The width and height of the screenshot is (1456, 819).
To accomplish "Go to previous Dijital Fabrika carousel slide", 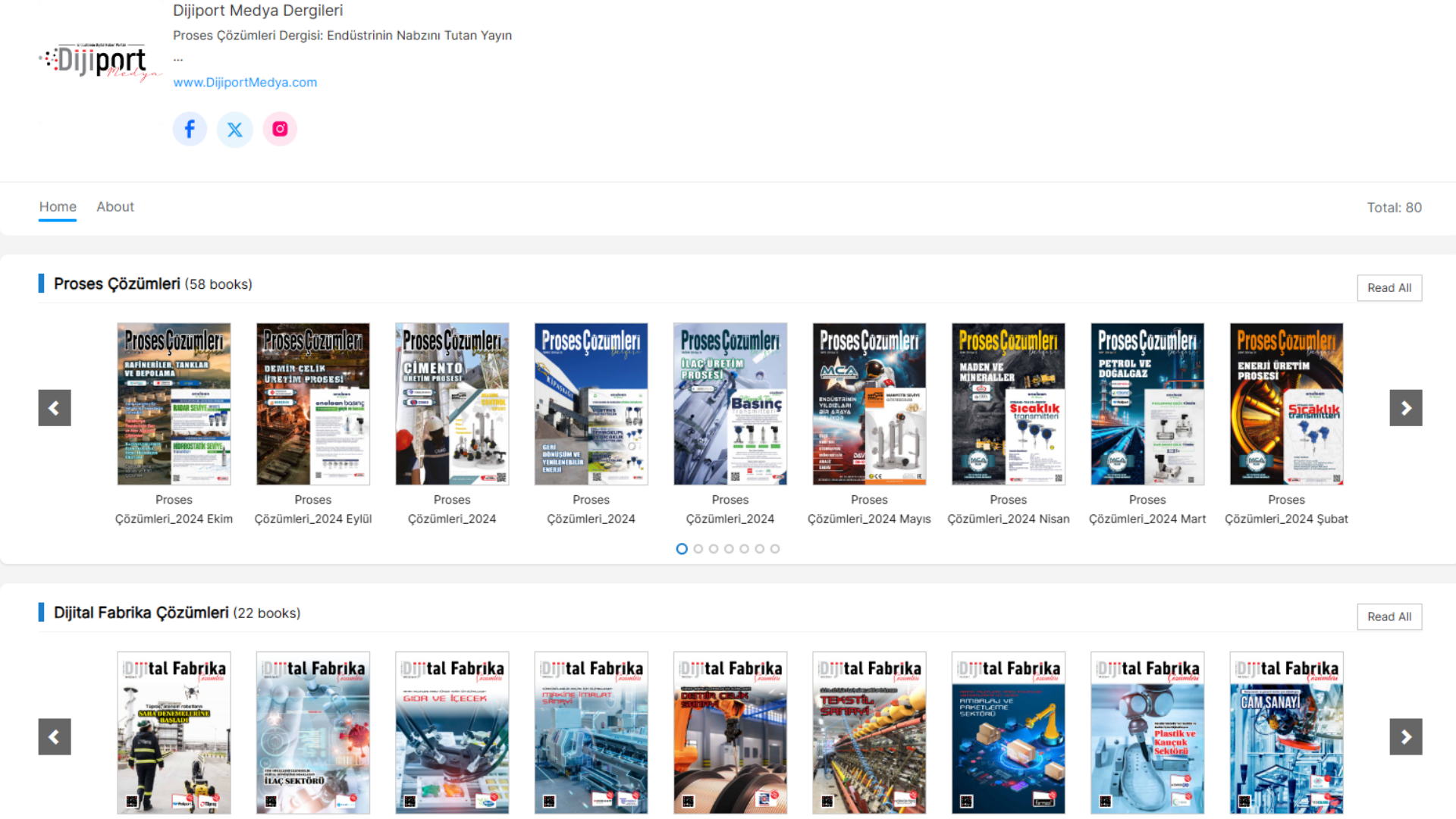I will (x=55, y=736).
